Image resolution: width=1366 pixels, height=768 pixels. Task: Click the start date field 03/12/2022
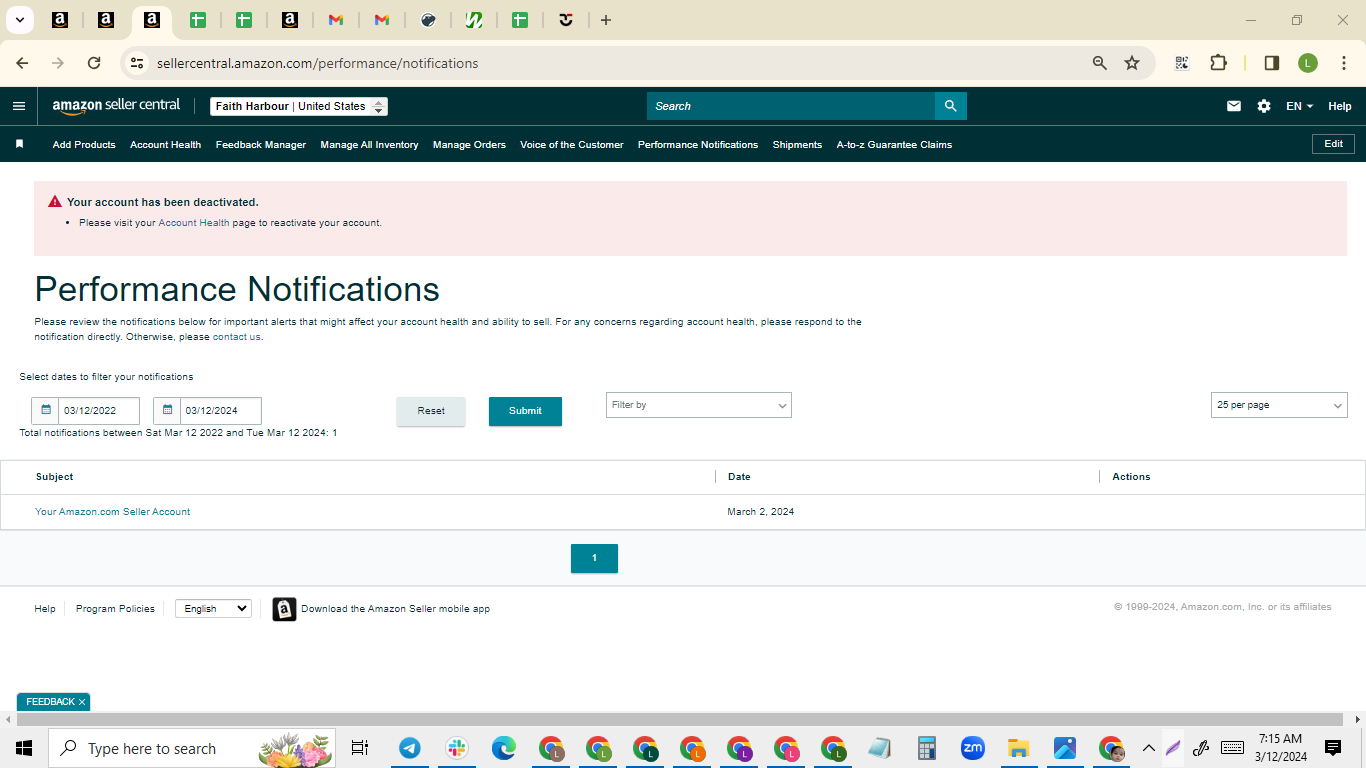pos(99,410)
